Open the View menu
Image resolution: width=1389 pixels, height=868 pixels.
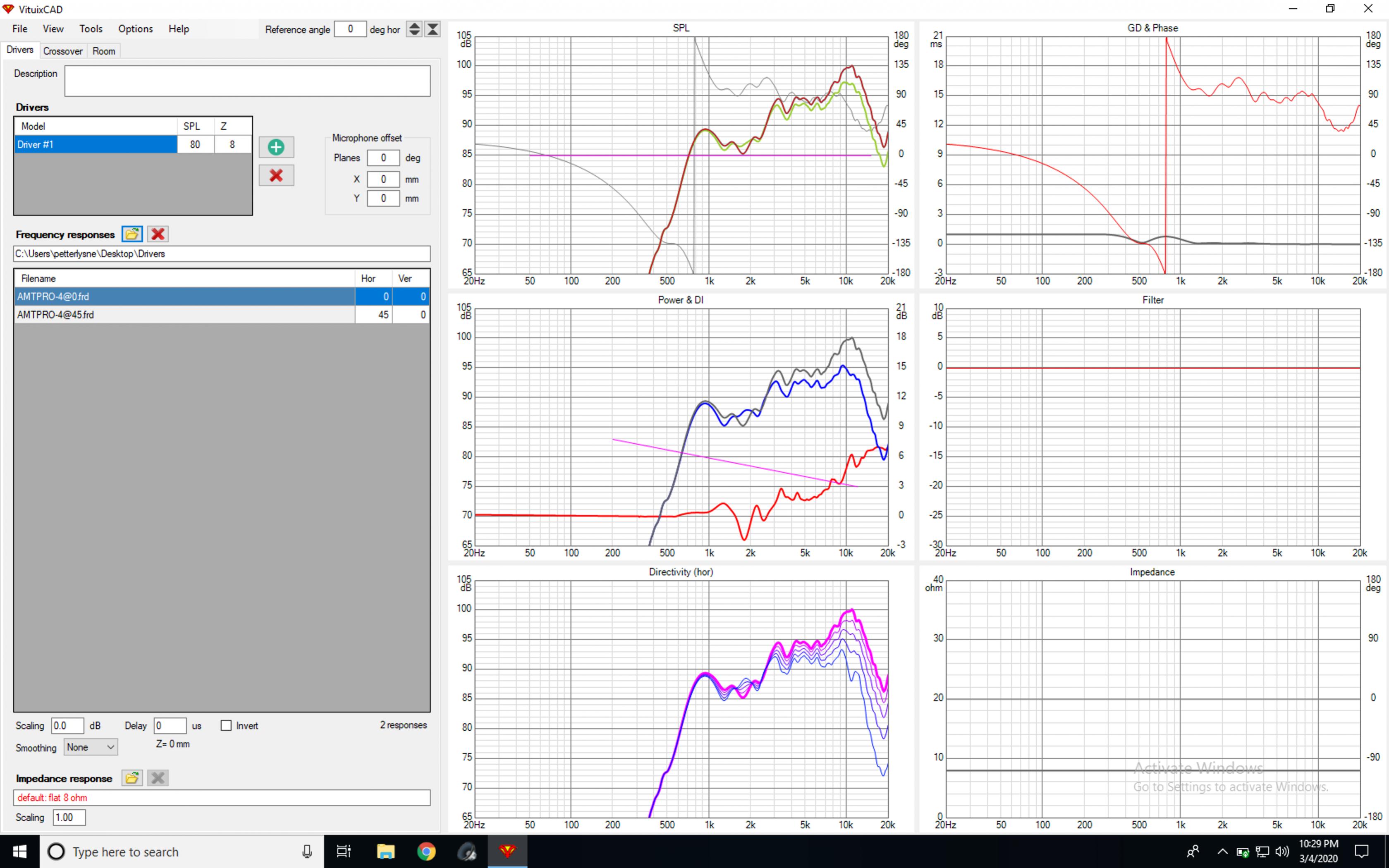tap(53, 29)
